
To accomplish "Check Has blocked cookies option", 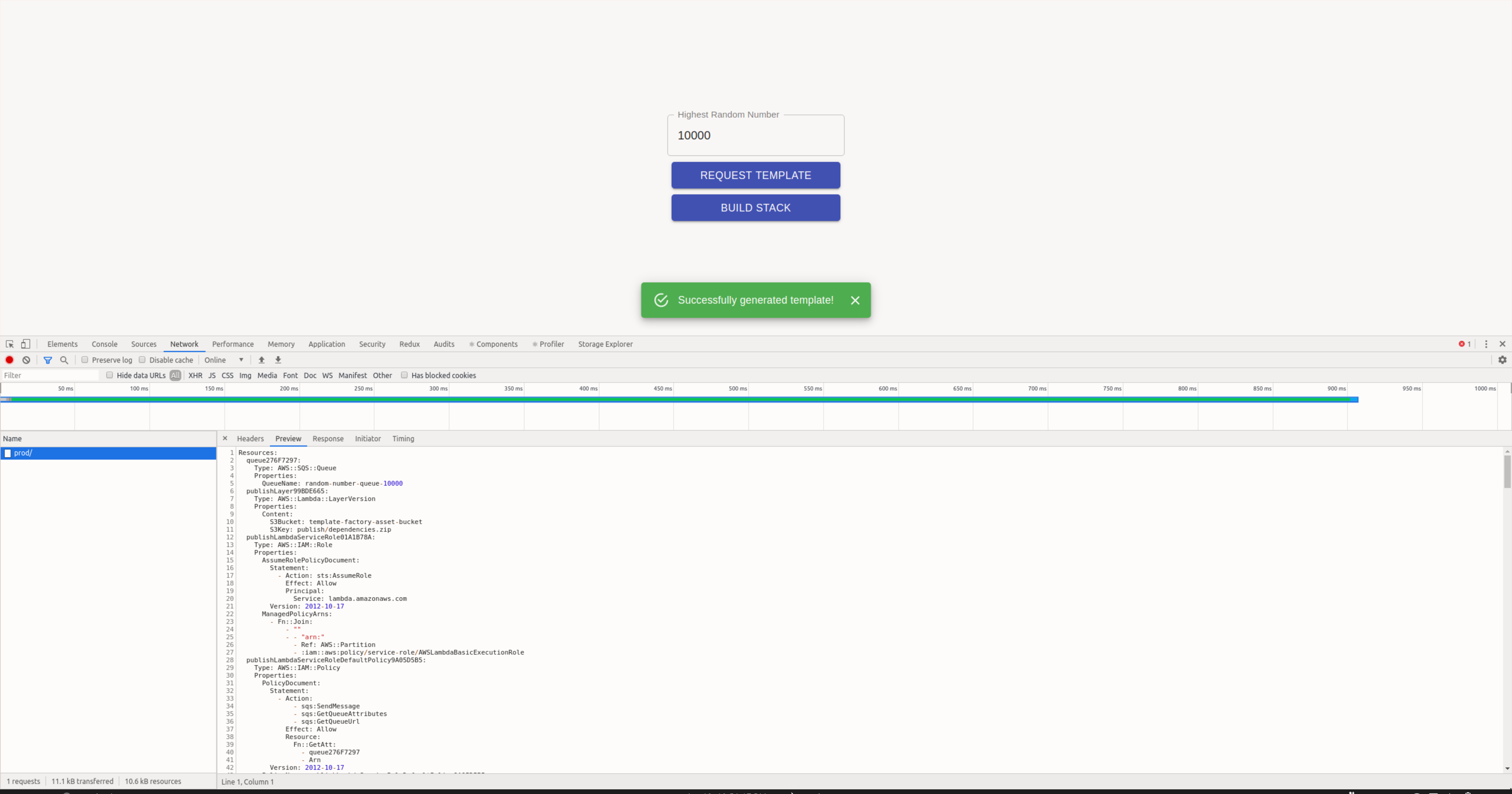I will pyautogui.click(x=404, y=375).
